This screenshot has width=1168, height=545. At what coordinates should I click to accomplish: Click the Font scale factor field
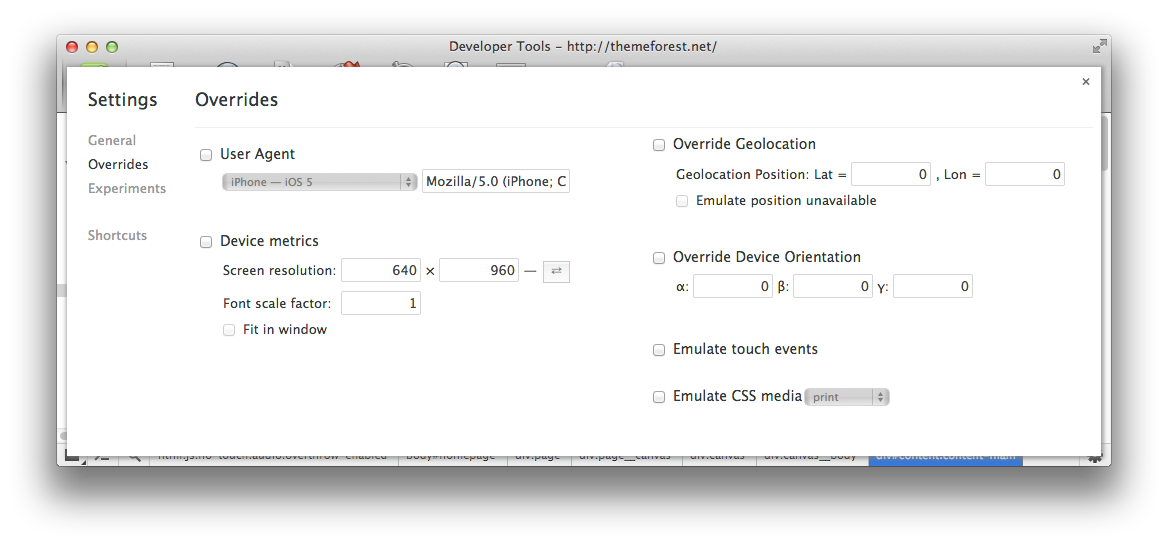point(381,303)
